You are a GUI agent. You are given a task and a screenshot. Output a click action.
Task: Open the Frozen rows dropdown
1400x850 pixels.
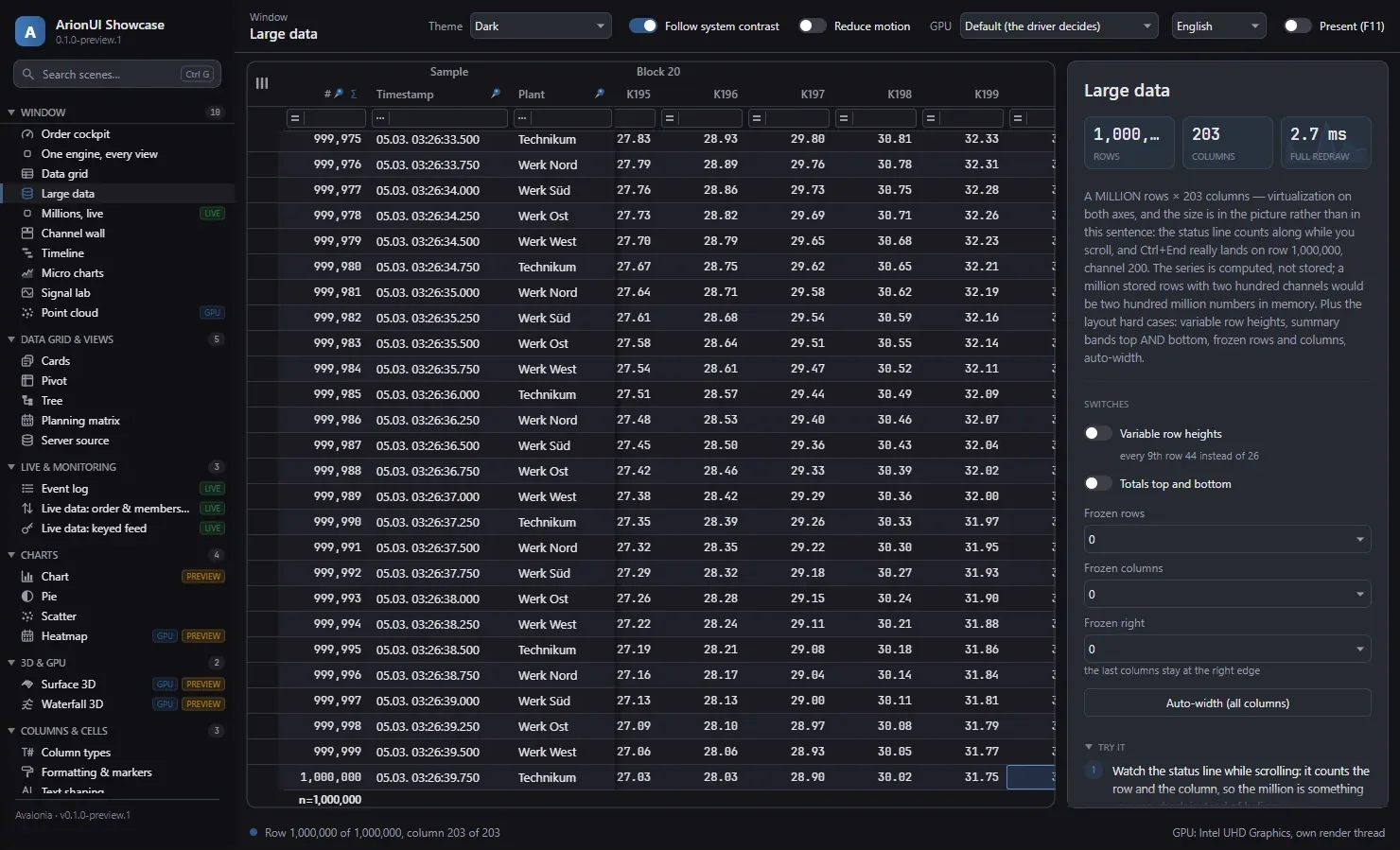[1227, 539]
